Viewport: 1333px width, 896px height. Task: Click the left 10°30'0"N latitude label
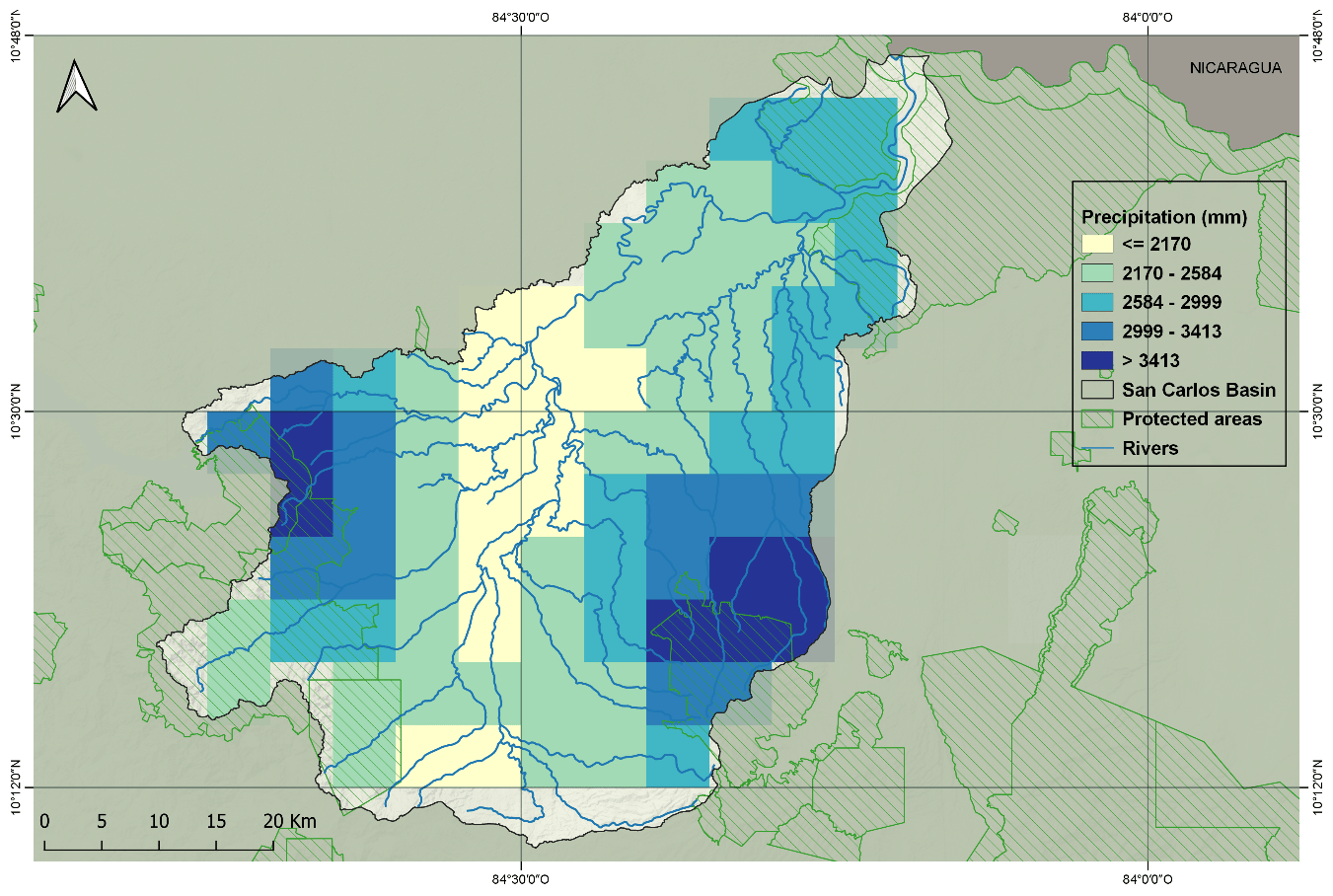(16, 411)
